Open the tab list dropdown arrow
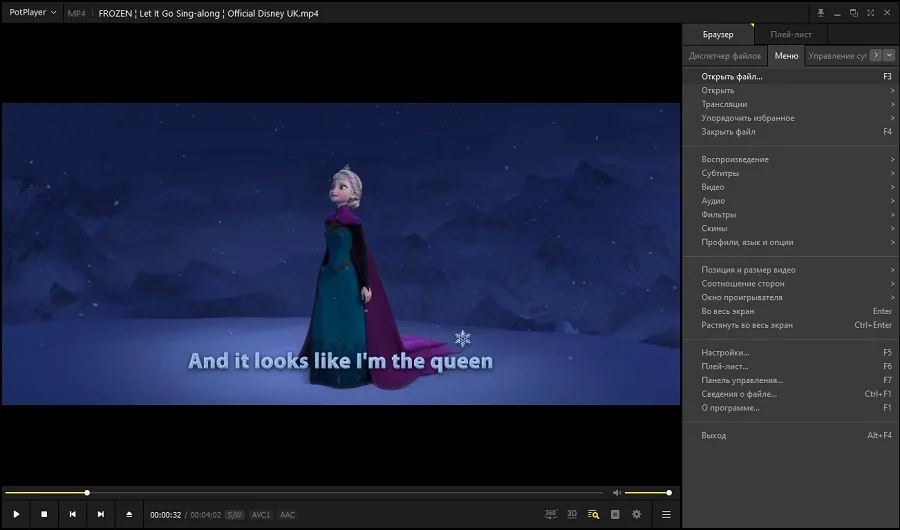 coord(889,56)
